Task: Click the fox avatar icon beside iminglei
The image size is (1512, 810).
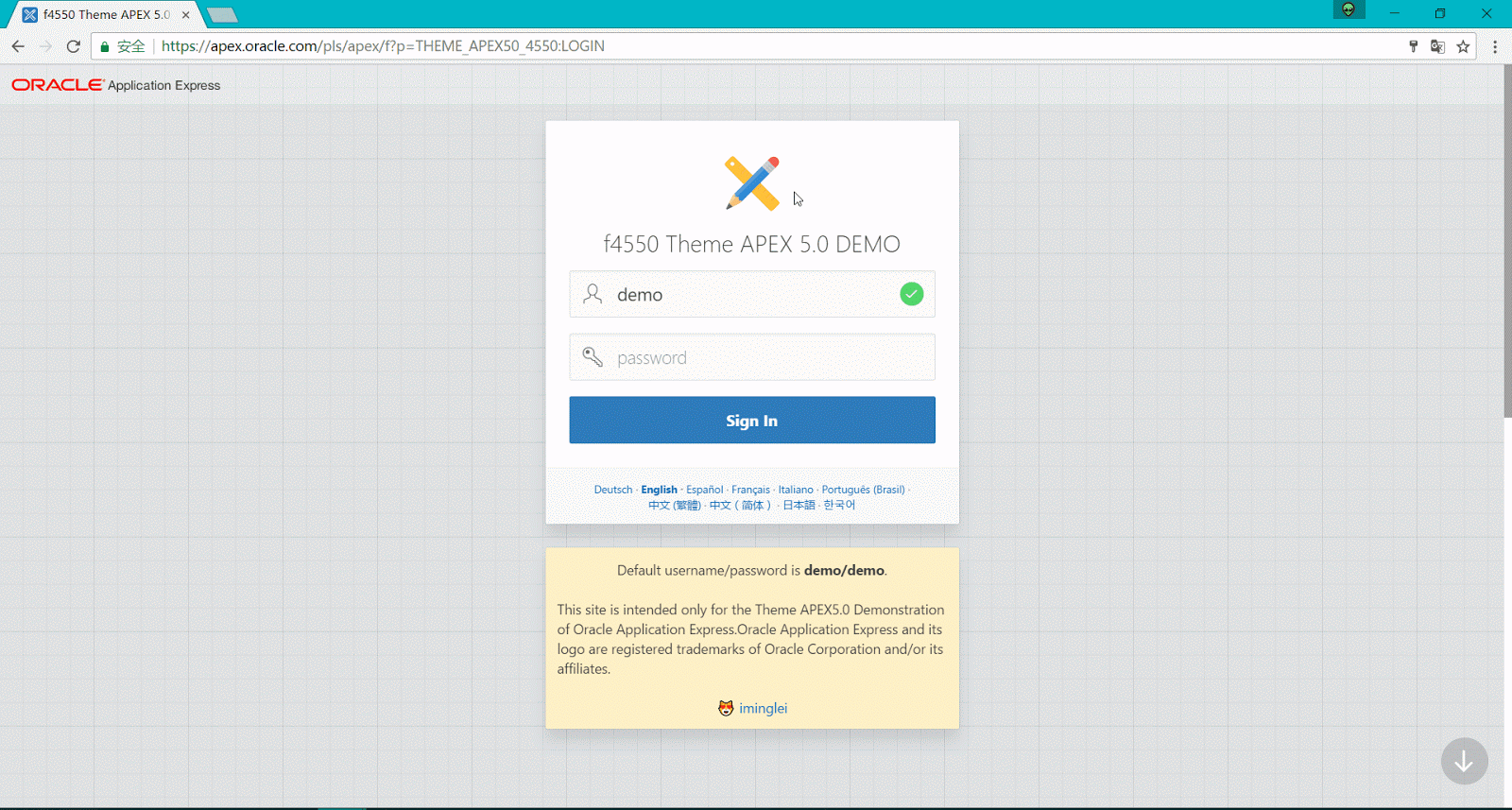Action: point(726,708)
